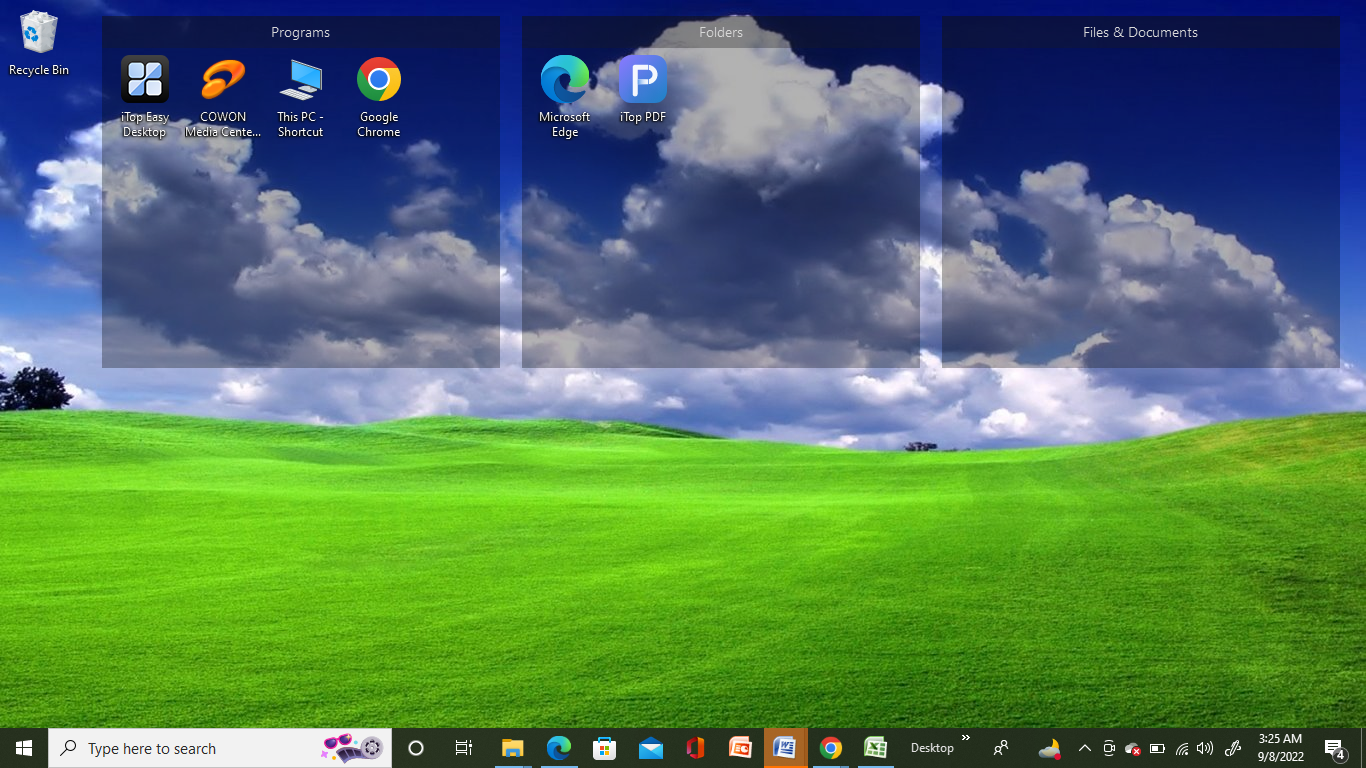The image size is (1366, 768).
Task: Select the iTop PDF desktop icon
Action: pyautogui.click(x=643, y=90)
